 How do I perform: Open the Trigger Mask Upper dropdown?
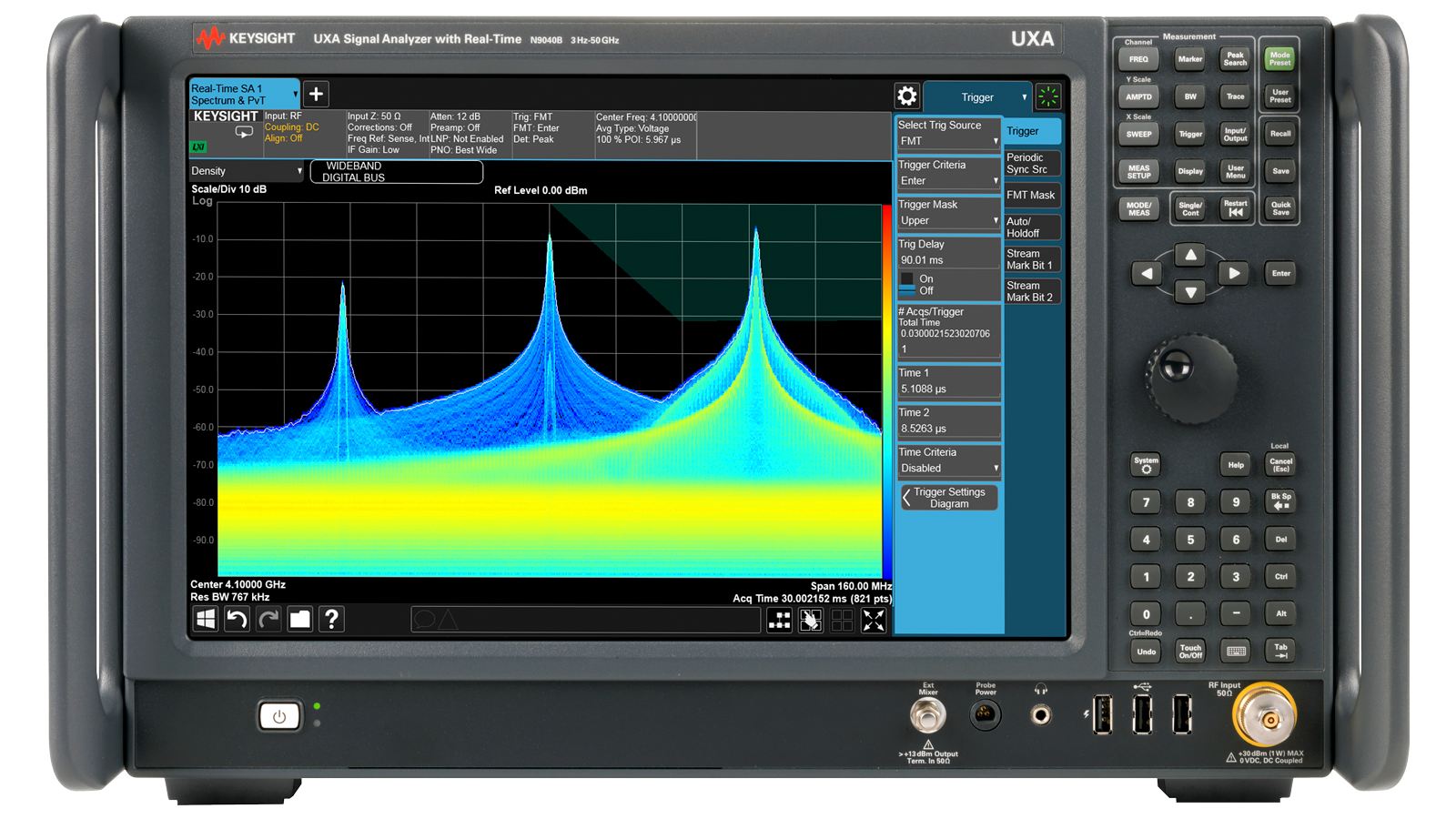[x=948, y=219]
